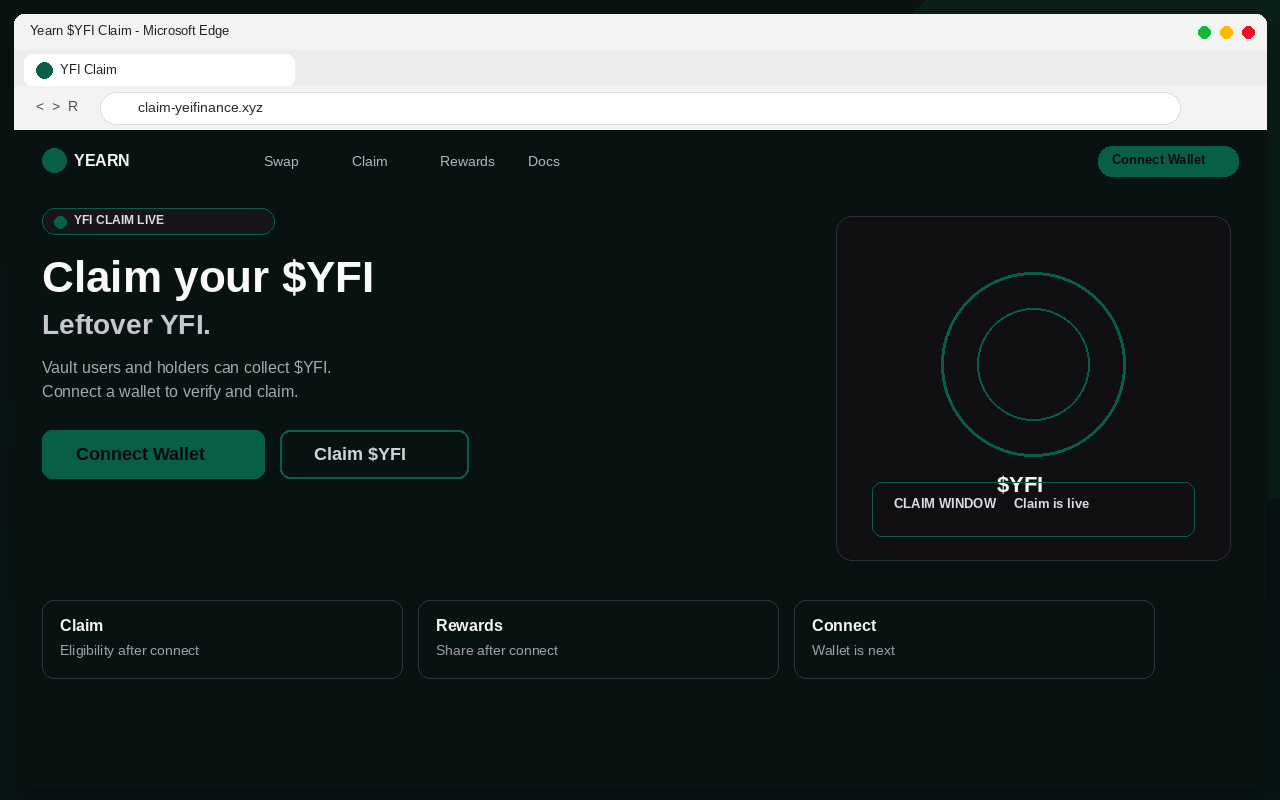Viewport: 1280px width, 800px height.
Task: Focus the address bar showing claim-yeifinance.xyz
Action: 640,108
